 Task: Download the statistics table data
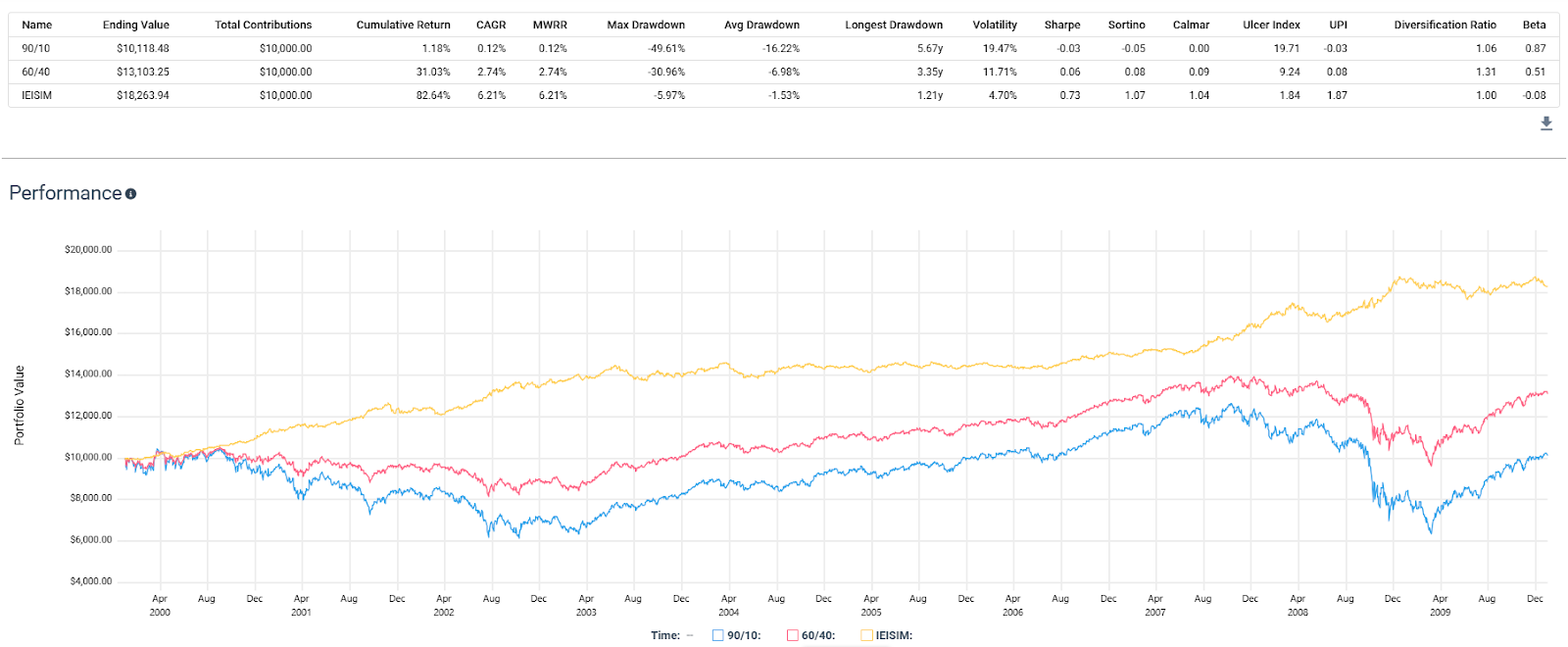[1546, 124]
